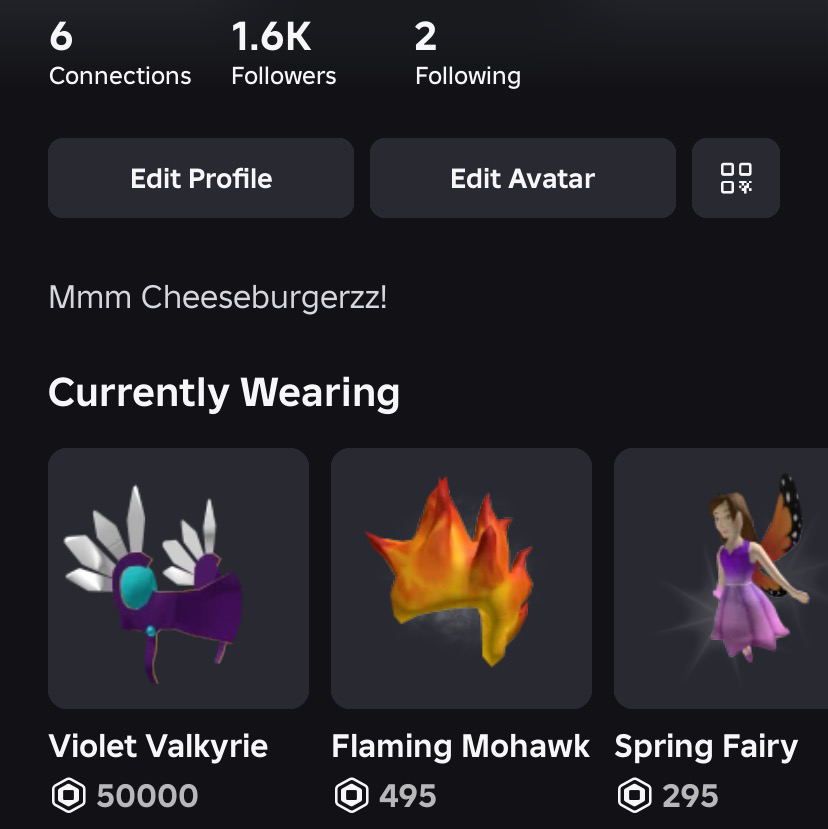Click the Mmm Cheeseburgerzz bio text
This screenshot has width=828, height=829.
click(217, 297)
